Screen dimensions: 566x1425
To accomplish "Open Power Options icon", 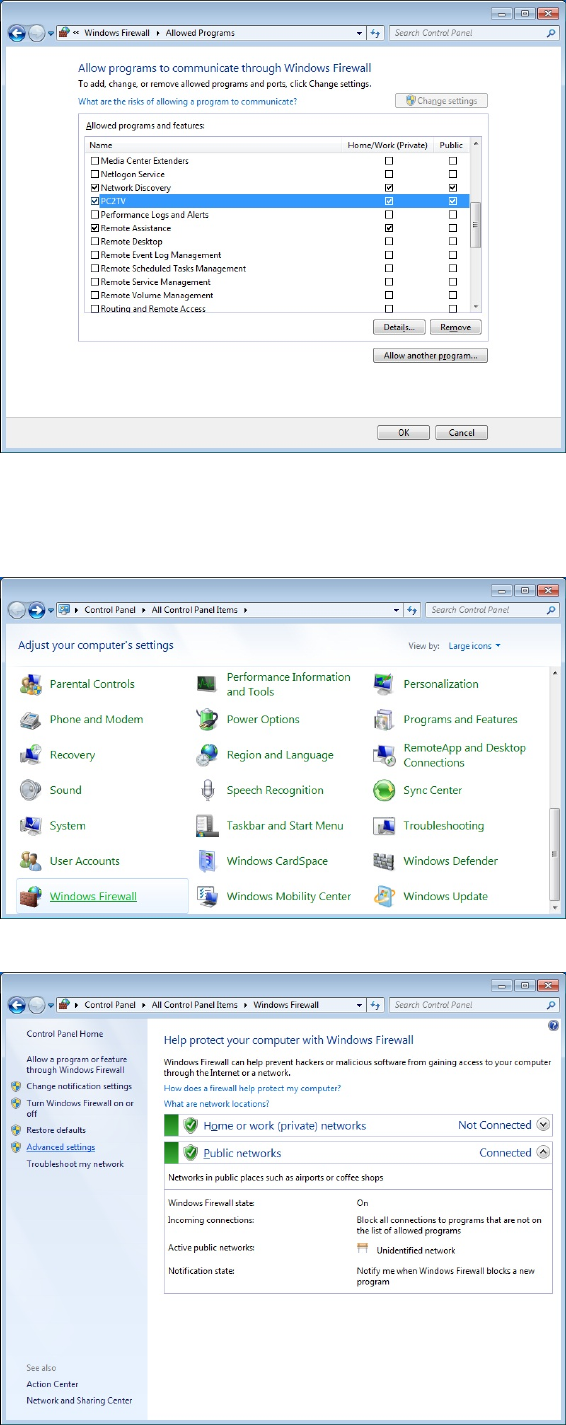I will pos(208,720).
